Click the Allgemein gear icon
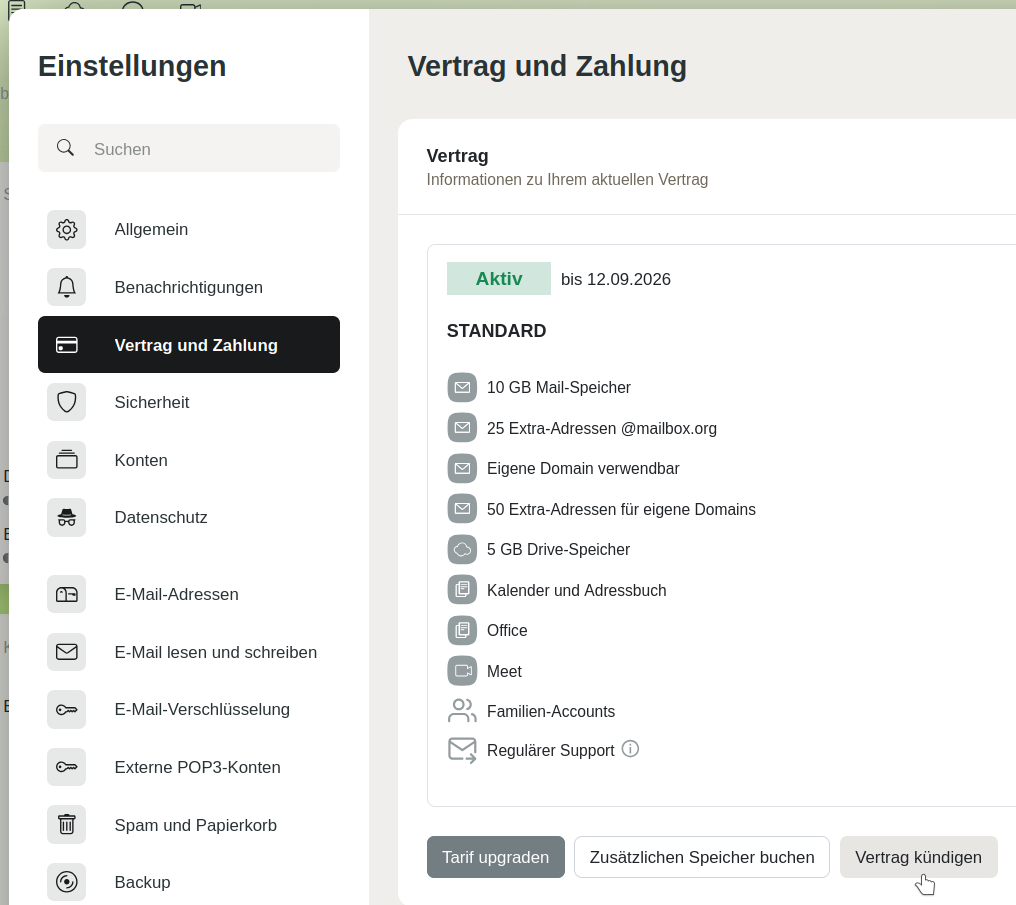 (x=66, y=230)
